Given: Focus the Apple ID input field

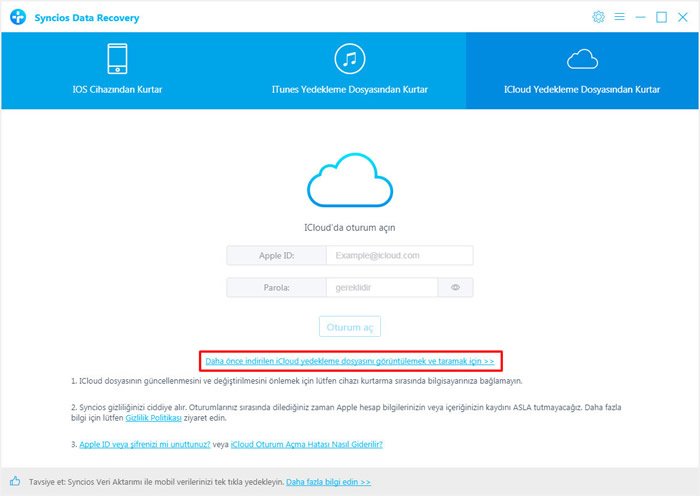Looking at the screenshot, I should coord(400,255).
